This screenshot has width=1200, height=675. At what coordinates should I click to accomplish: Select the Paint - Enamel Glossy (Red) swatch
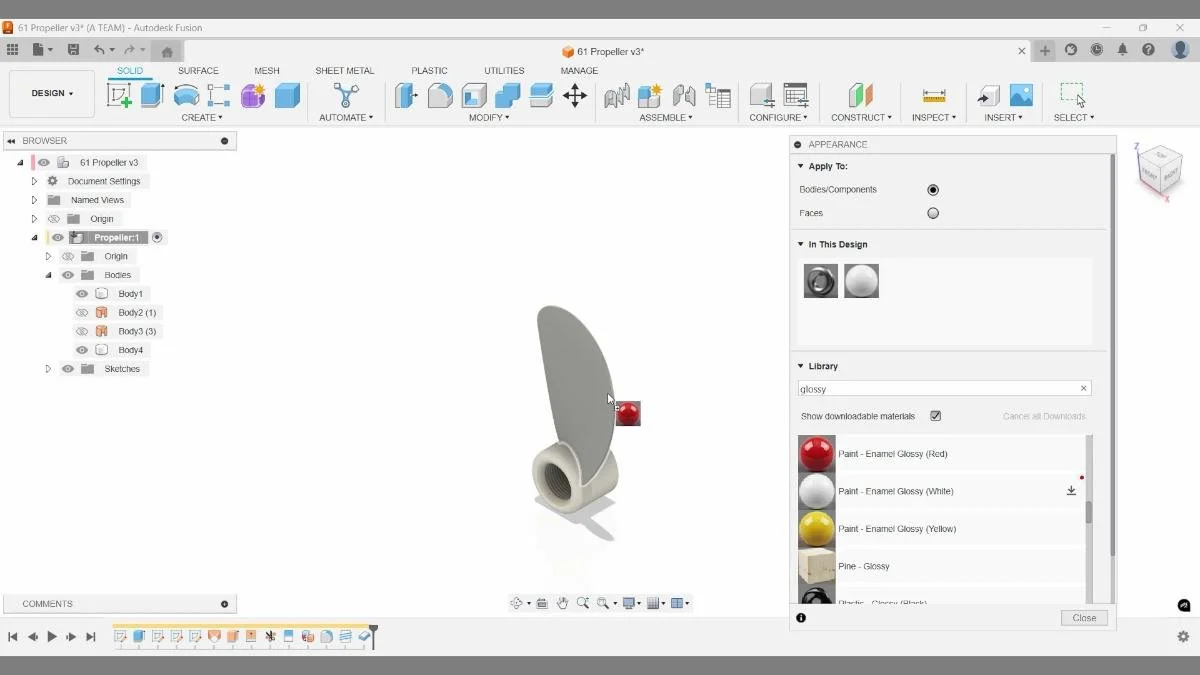[816, 453]
